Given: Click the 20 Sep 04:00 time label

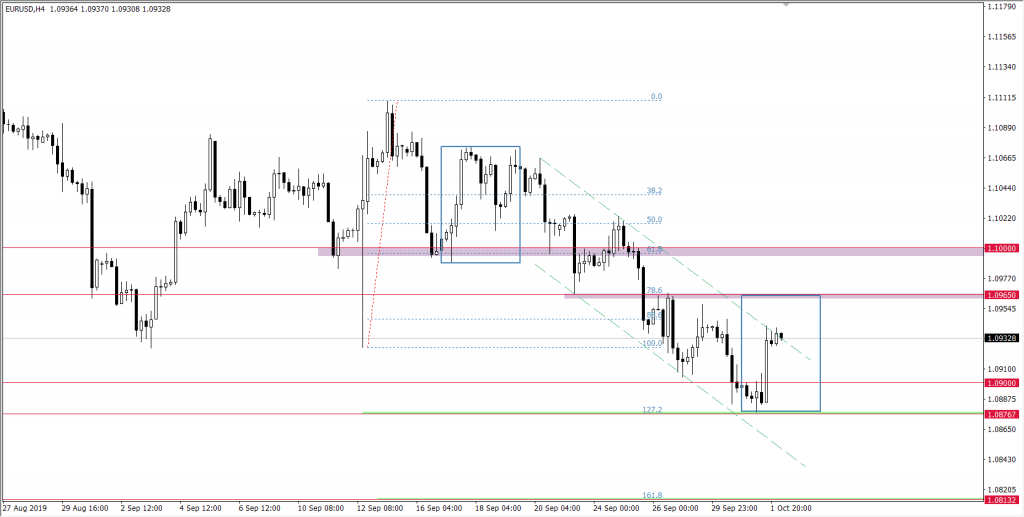Looking at the screenshot, I should click(x=556, y=508).
